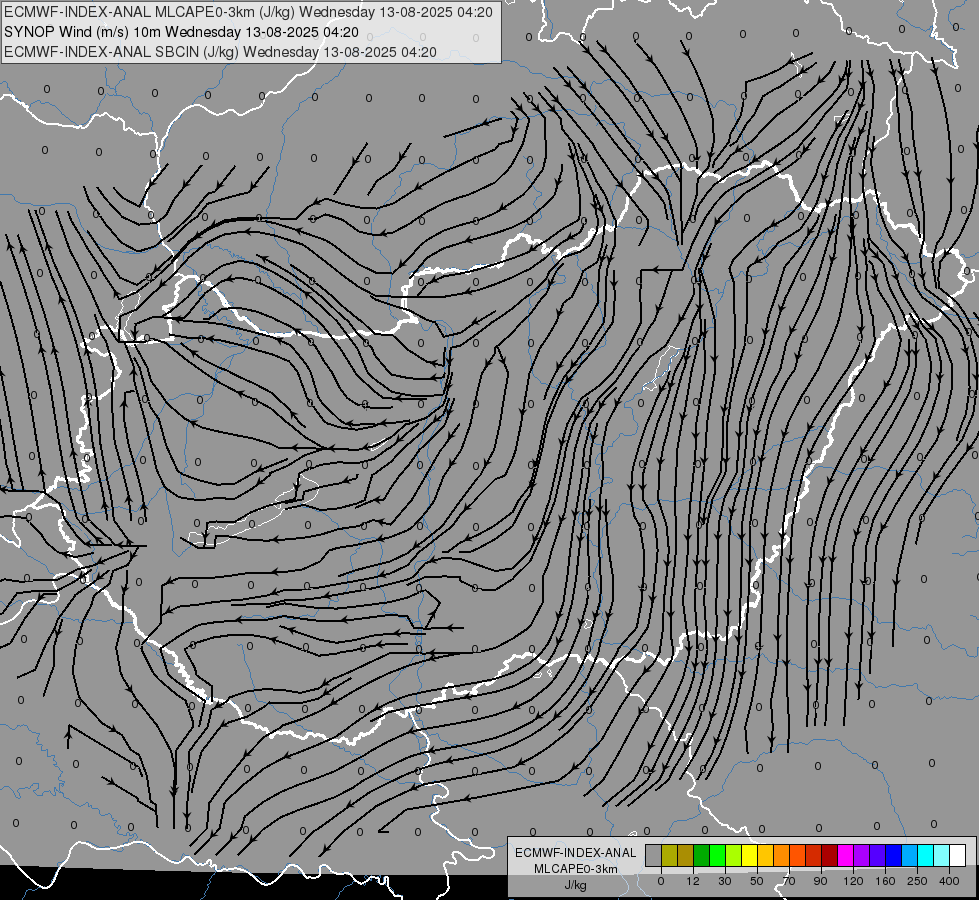
Task: Click the 'SYNOP Wind (m/s) 10m' title line
Action: [x=181, y=32]
